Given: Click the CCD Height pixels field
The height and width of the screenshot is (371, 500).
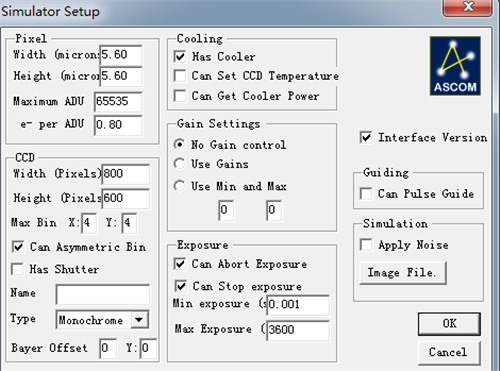Looking at the screenshot, I should tap(126, 198).
